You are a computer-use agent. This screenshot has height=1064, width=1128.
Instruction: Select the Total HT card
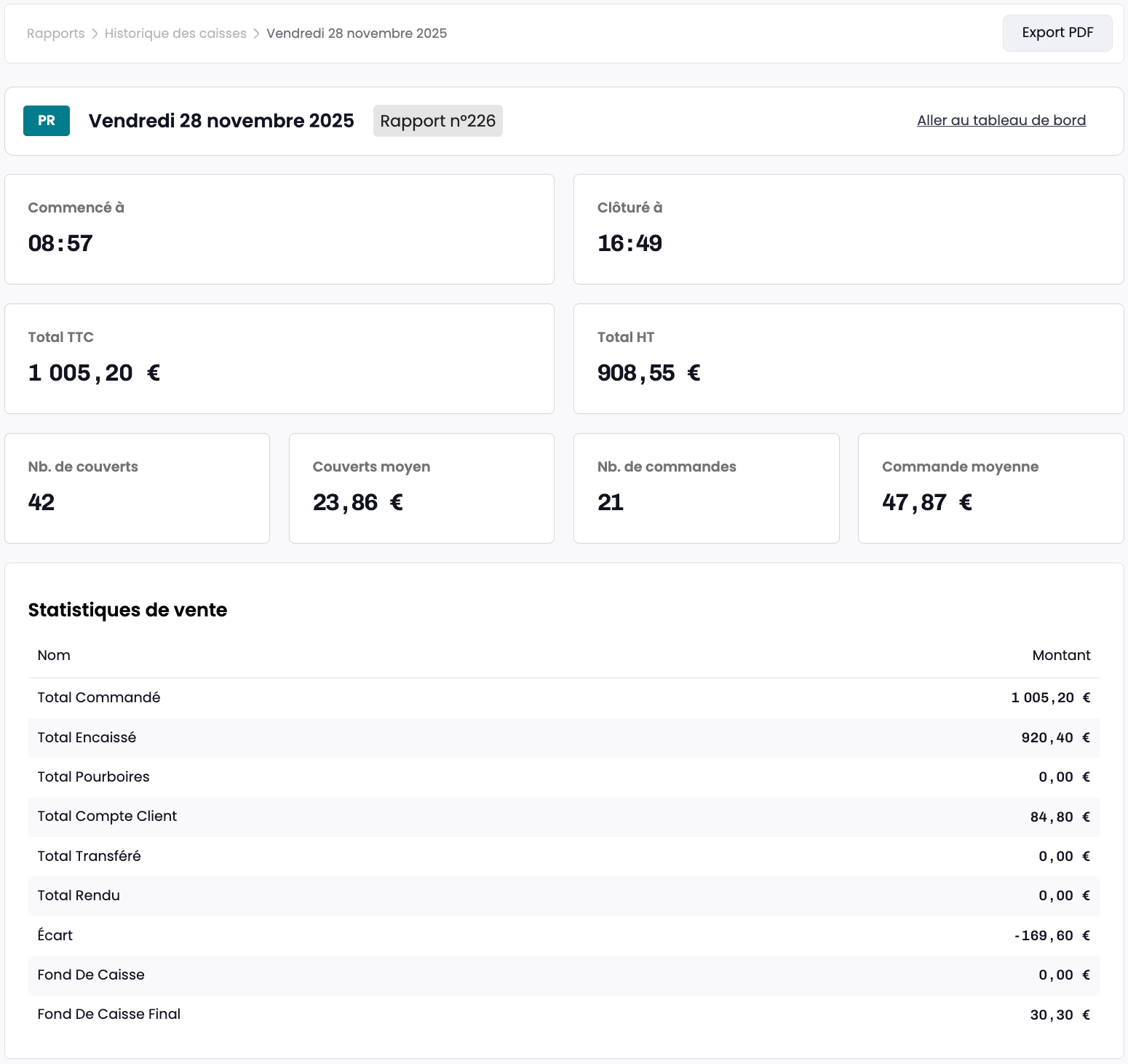tap(848, 359)
